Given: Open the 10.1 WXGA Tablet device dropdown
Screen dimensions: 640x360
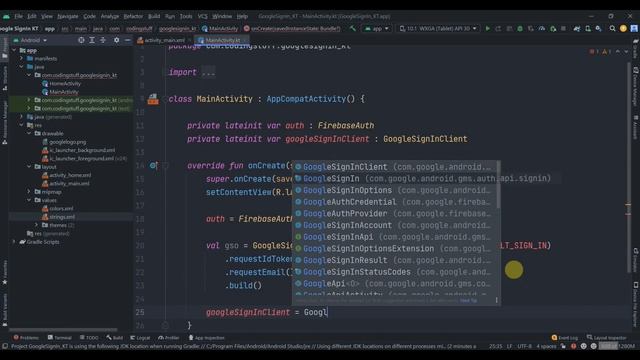Looking at the screenshot, I should tap(438, 29).
